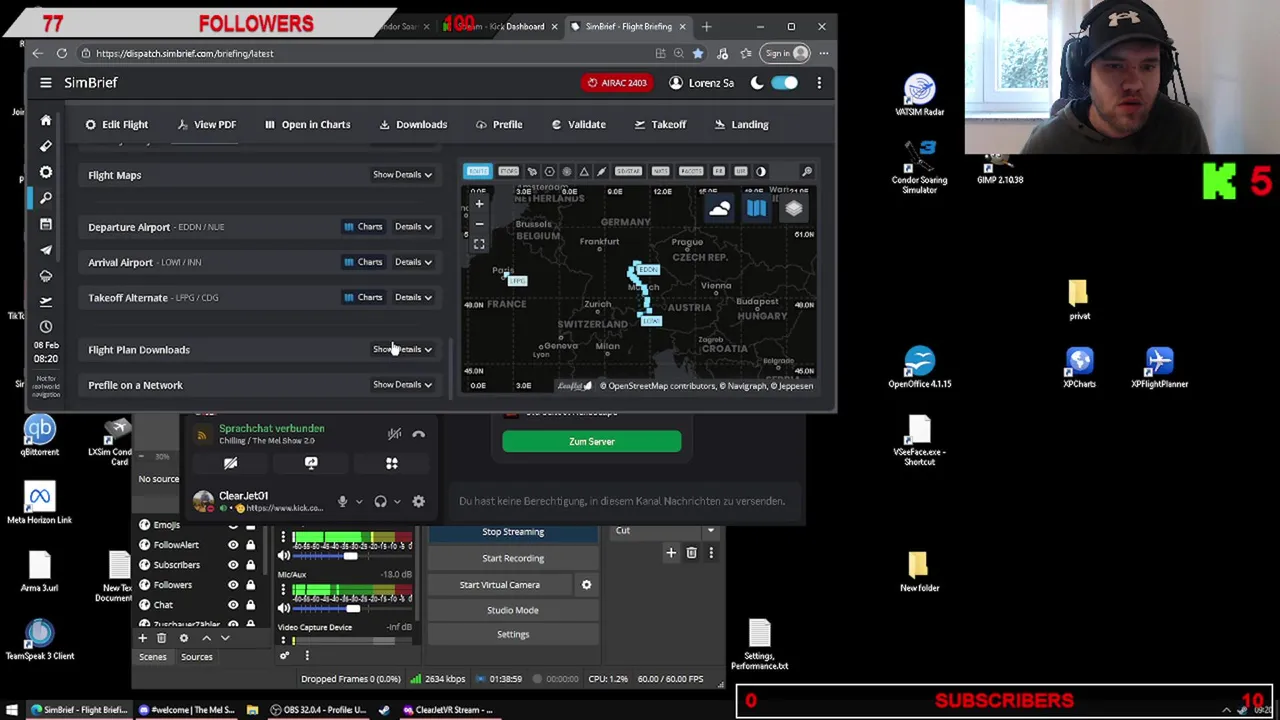Screen dimensions: 1280x720
Task: Disconnect from the Discord voice call
Action: pos(418,434)
